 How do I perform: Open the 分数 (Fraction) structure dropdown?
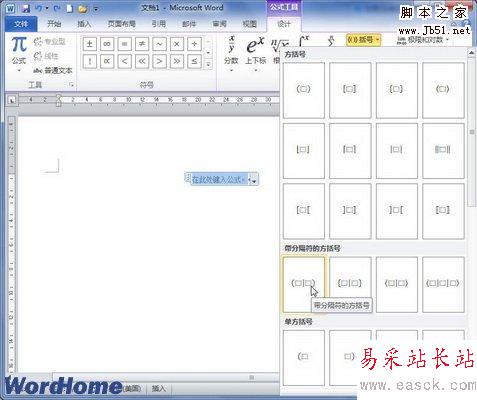[x=231, y=53]
